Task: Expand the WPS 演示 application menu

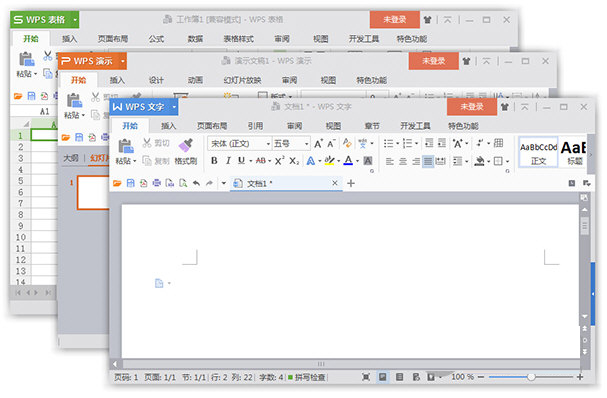Action: [x=123, y=61]
